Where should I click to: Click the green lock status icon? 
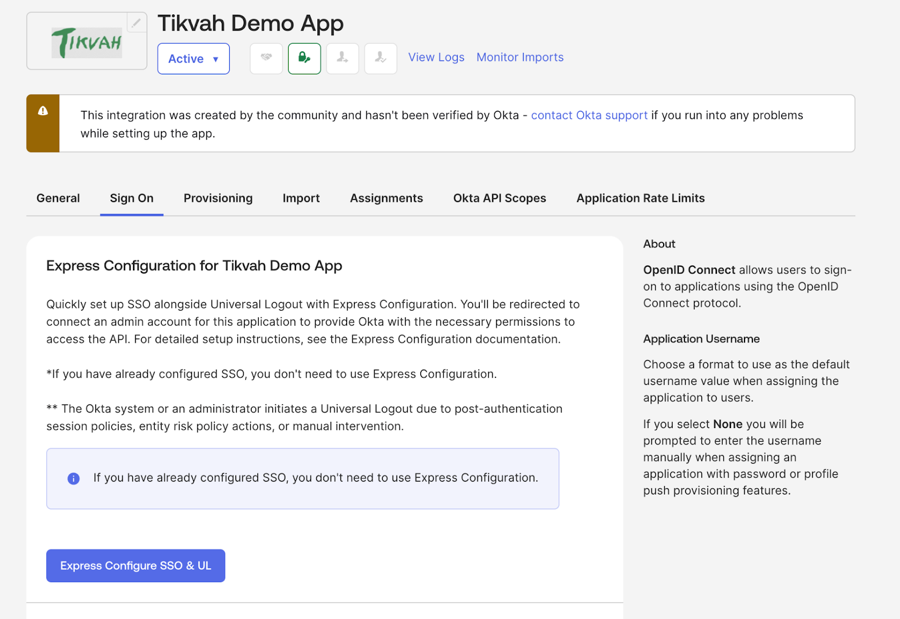pos(302,58)
